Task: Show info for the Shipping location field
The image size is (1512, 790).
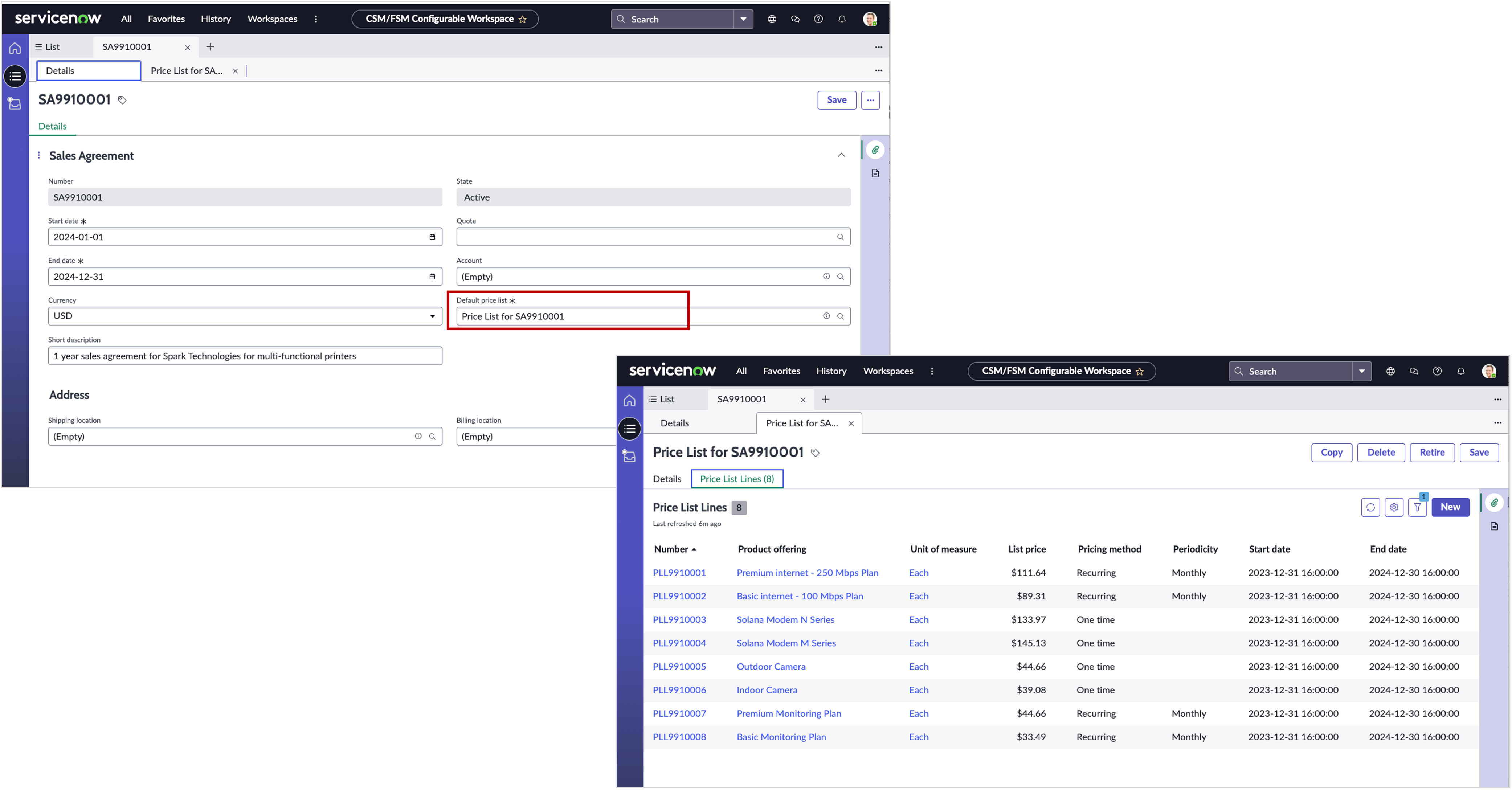Action: point(418,436)
